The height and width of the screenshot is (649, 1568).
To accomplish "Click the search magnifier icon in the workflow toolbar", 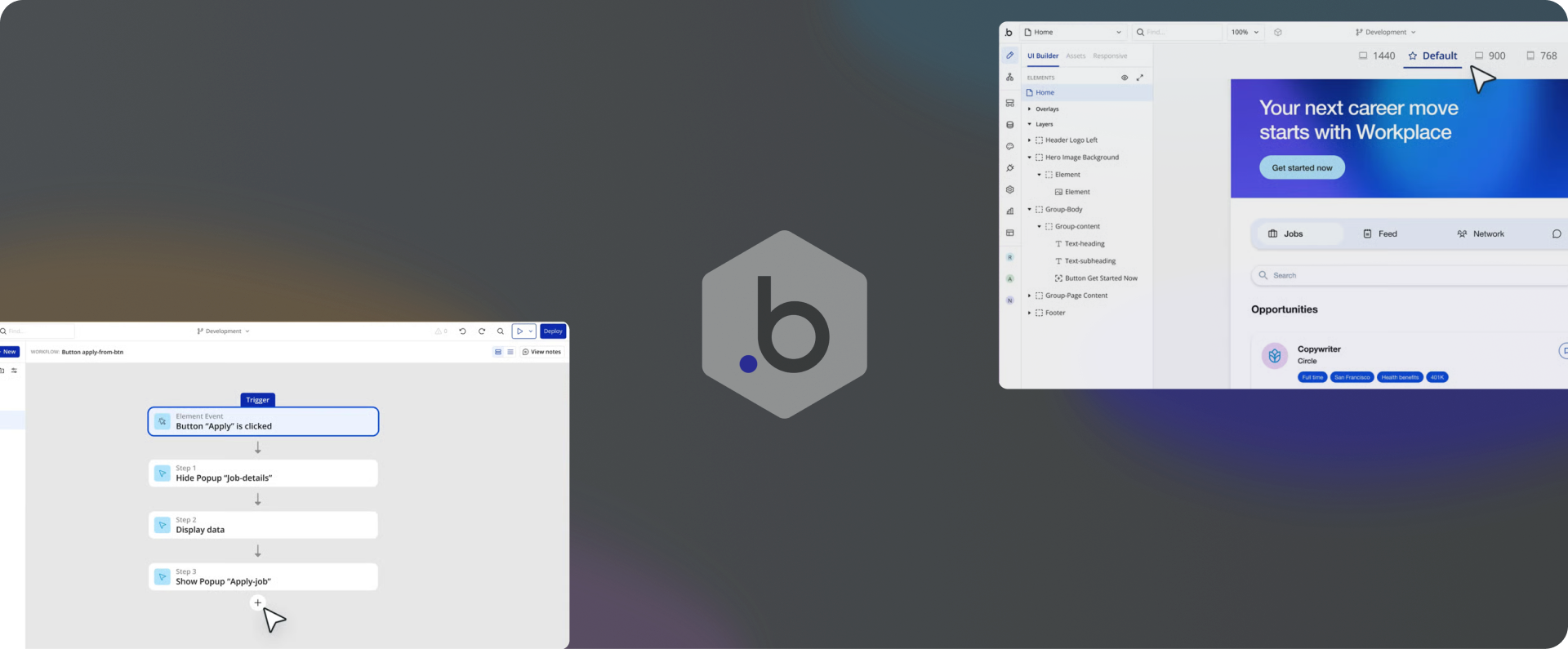I will coord(501,331).
